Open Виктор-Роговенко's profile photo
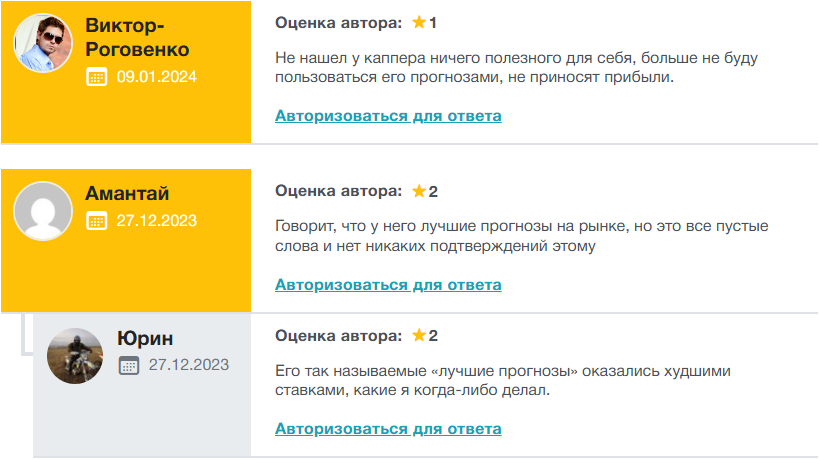 coord(43,43)
